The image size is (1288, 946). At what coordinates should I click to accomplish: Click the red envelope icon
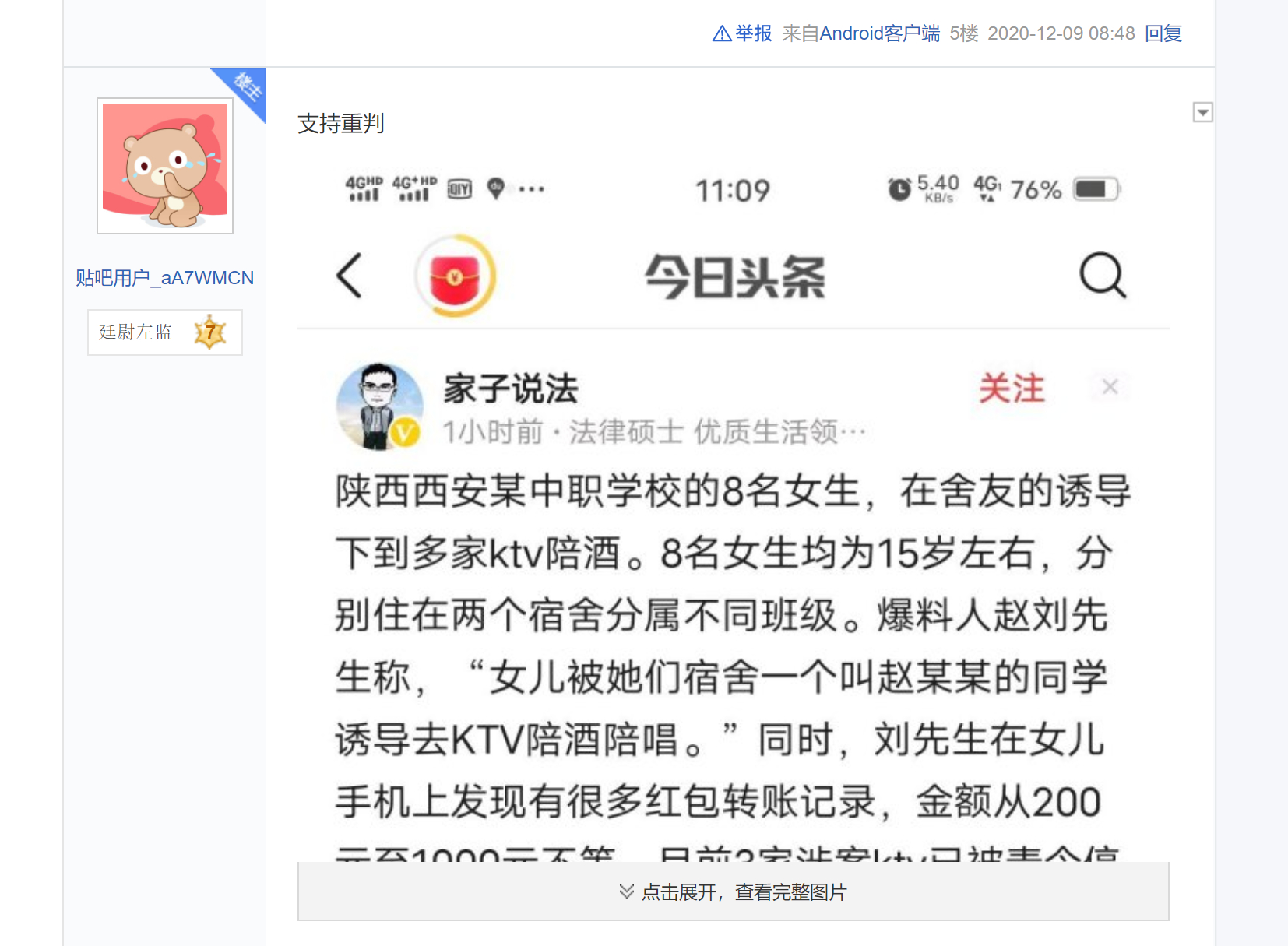456,276
